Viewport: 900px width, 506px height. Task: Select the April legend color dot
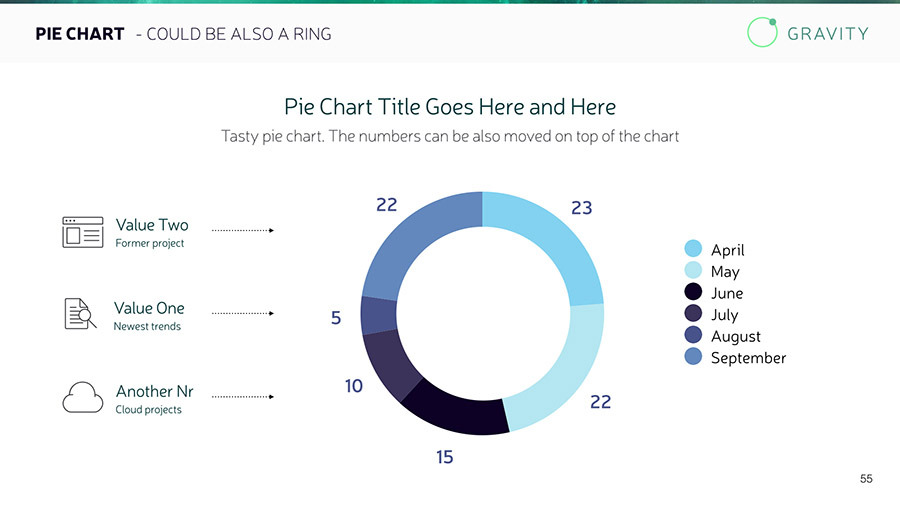[693, 249]
